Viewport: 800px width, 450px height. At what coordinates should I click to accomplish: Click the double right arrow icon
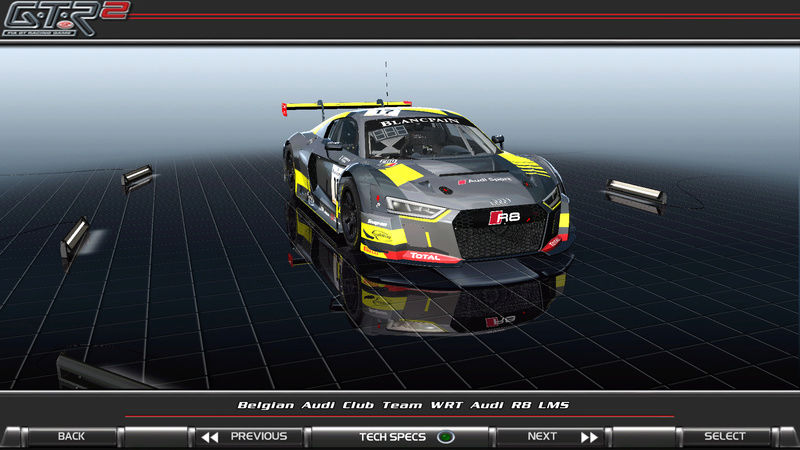tap(589, 437)
